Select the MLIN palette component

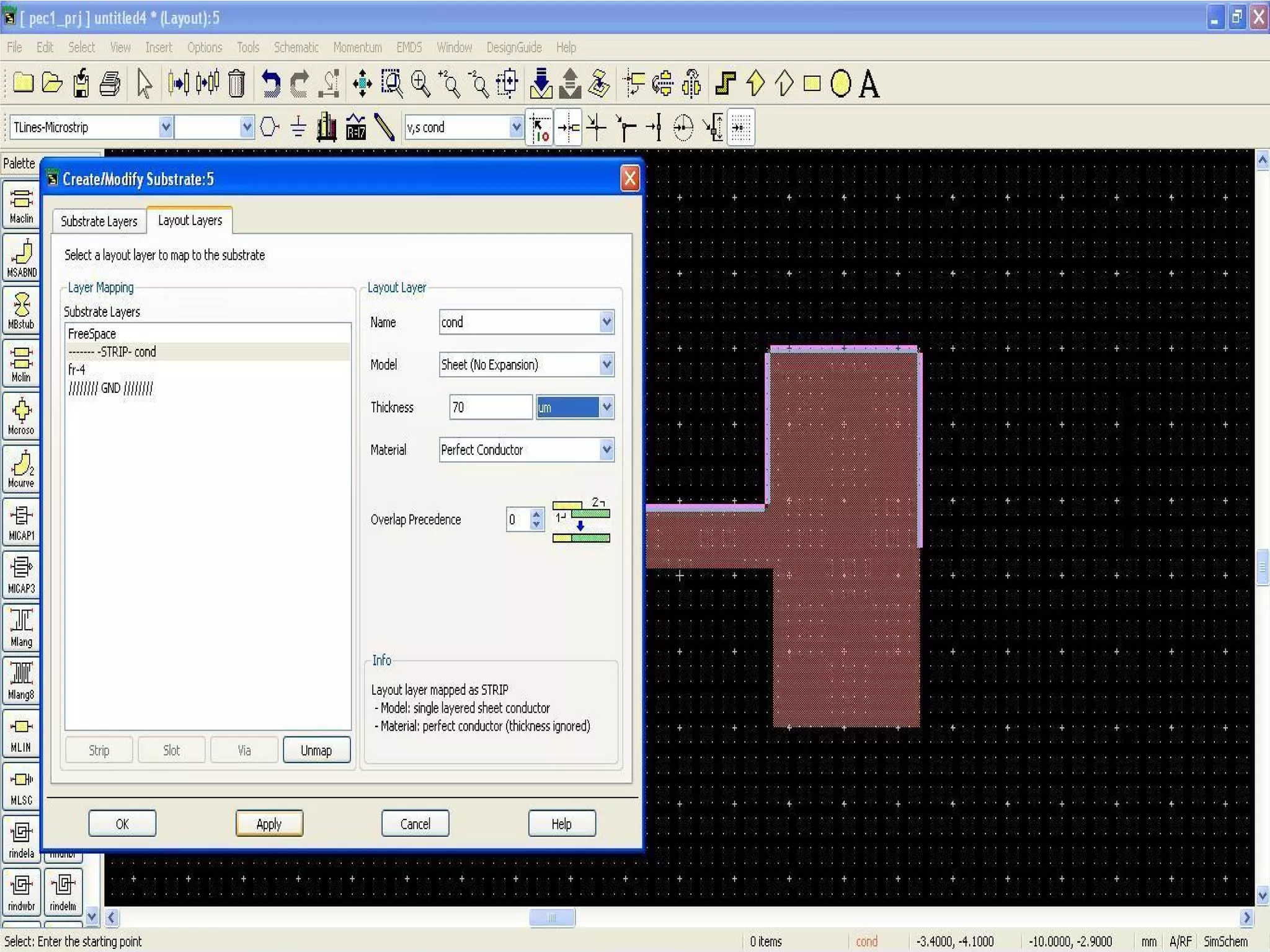pos(21,734)
